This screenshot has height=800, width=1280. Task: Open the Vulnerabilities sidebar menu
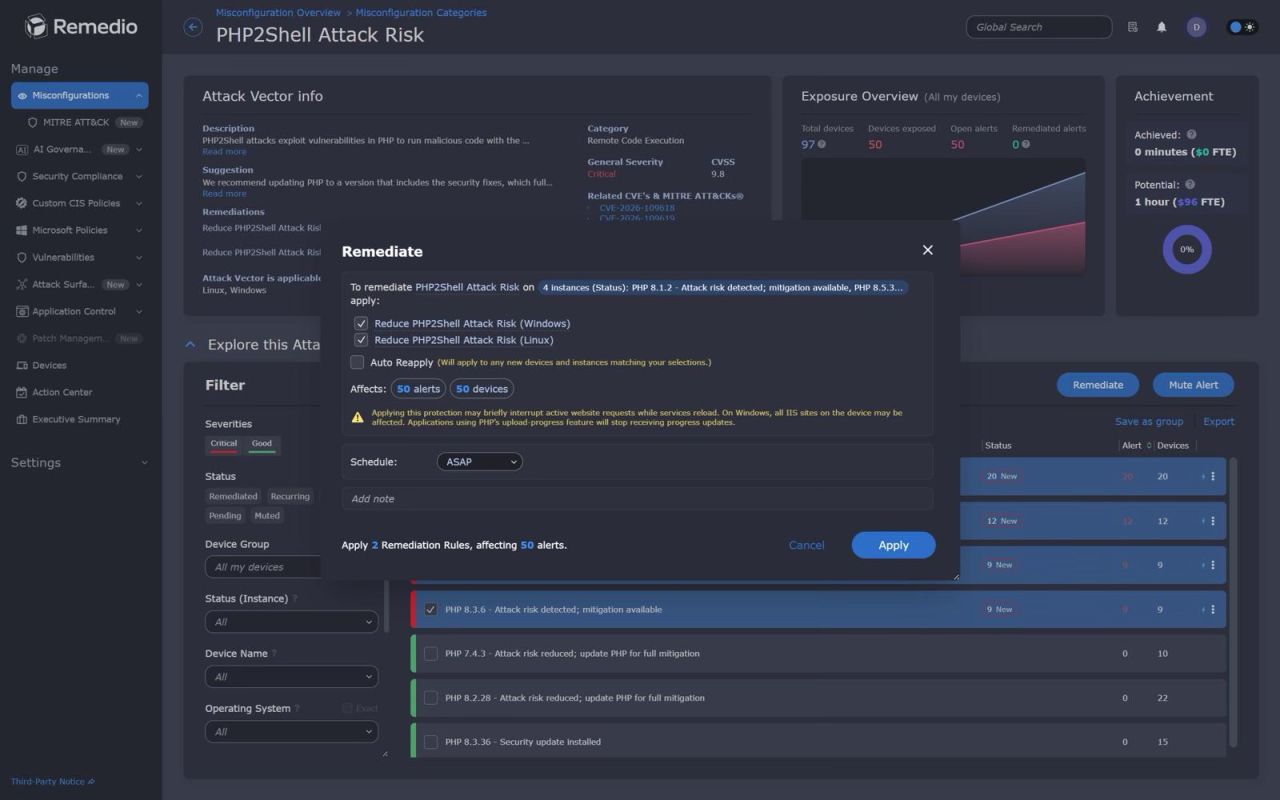pyautogui.click(x=80, y=257)
